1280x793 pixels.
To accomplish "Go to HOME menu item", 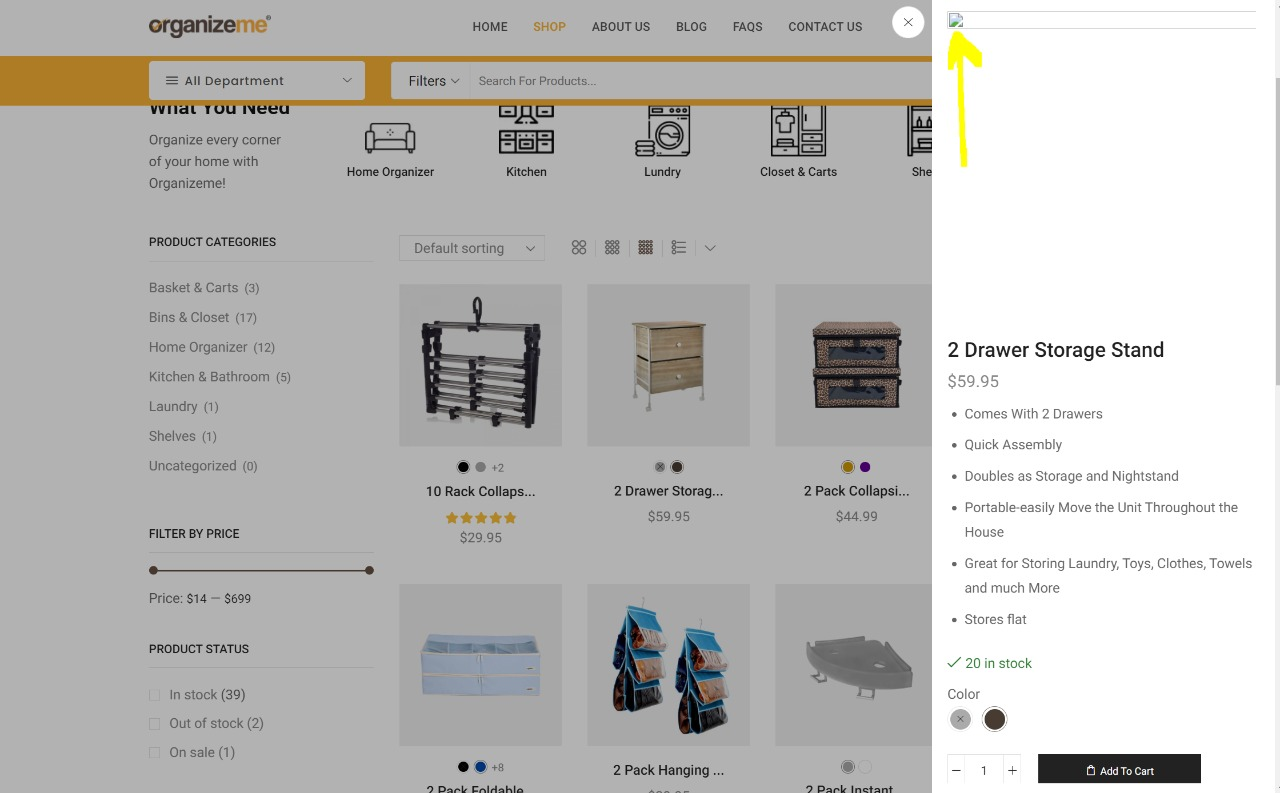I will tap(490, 27).
